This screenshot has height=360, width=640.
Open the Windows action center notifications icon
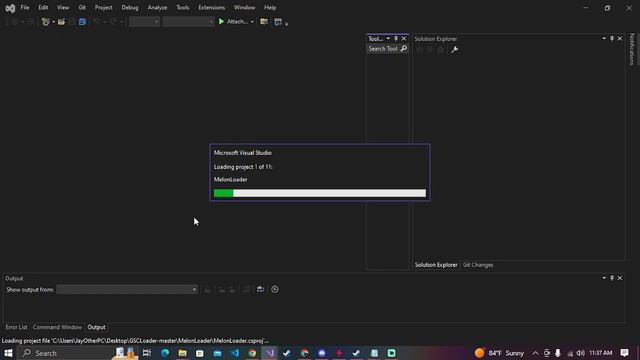(x=624, y=353)
